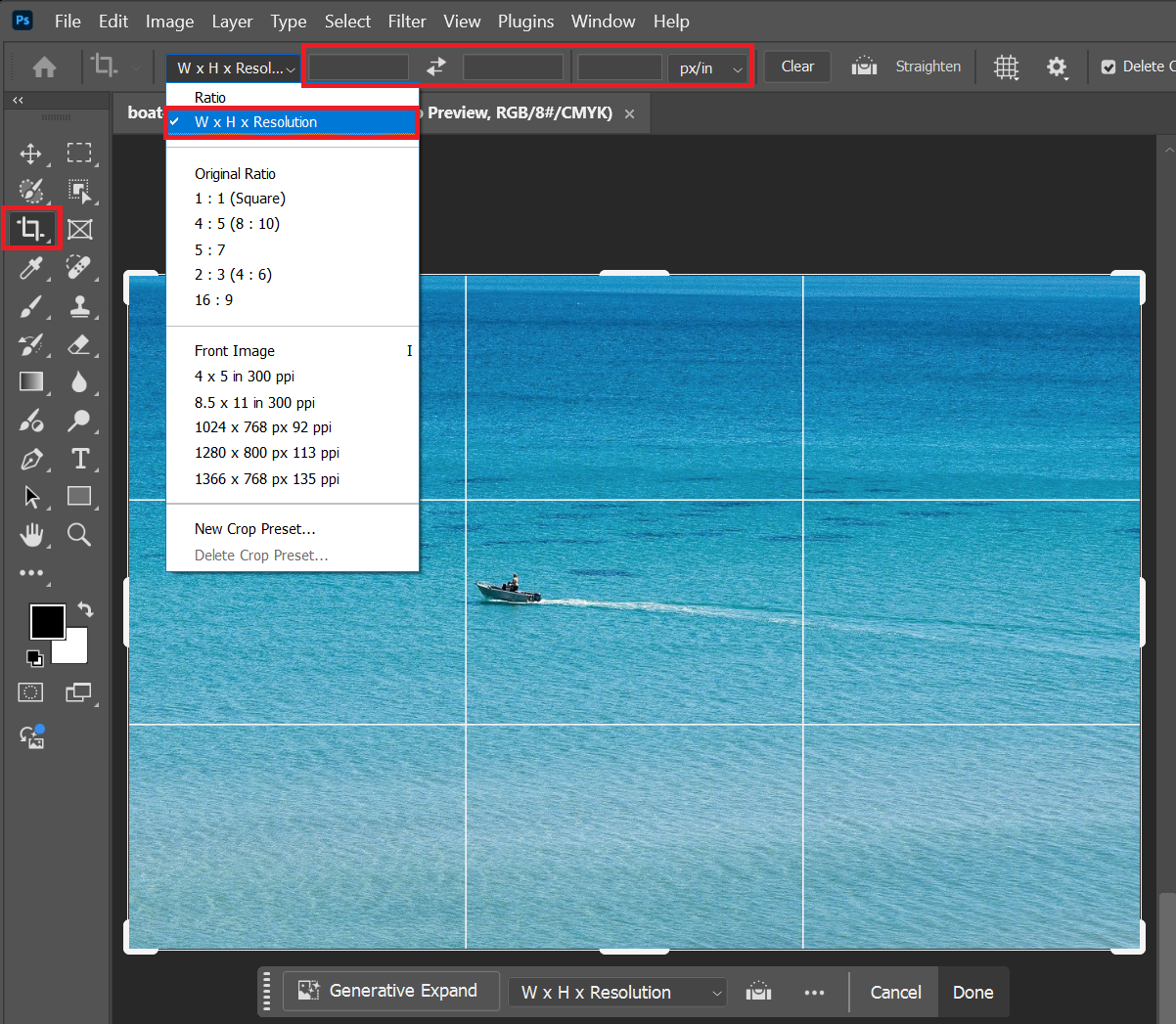
Task: Click the Clear button
Action: pyautogui.click(x=797, y=67)
